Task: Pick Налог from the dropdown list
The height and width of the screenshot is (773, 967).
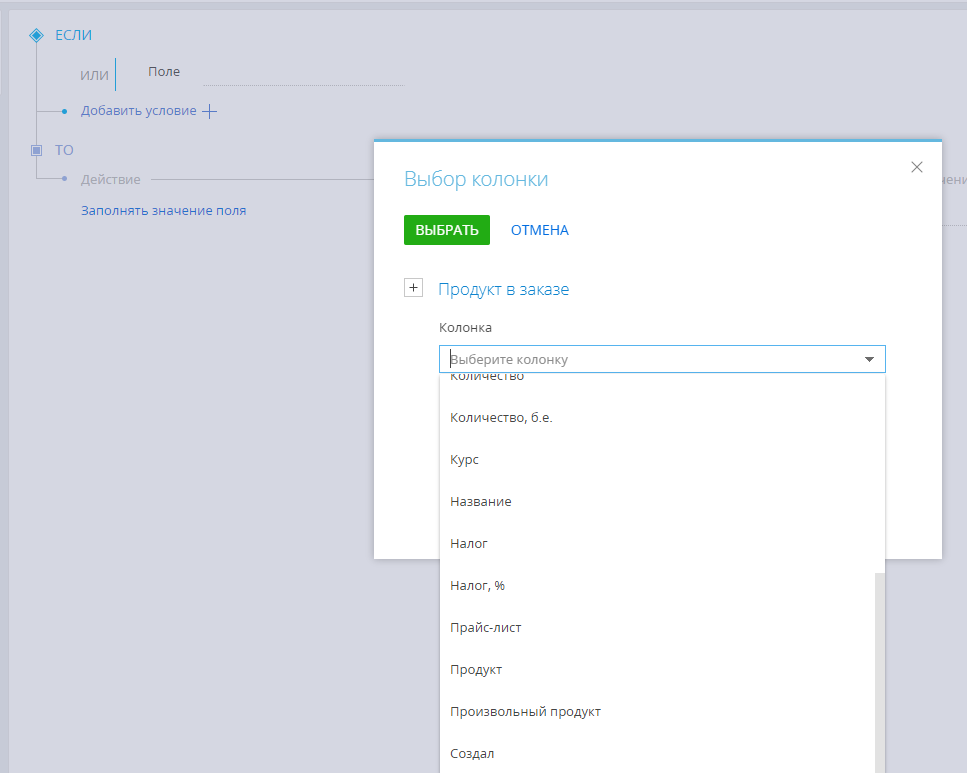Action: coord(469,544)
